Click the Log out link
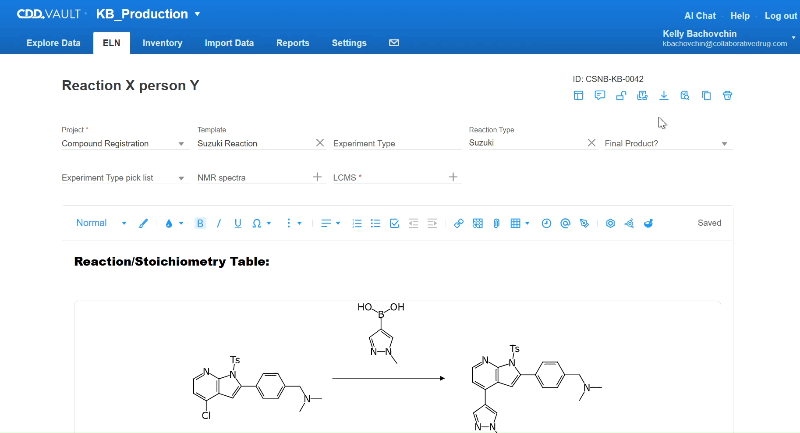This screenshot has width=800, height=433. [x=780, y=16]
